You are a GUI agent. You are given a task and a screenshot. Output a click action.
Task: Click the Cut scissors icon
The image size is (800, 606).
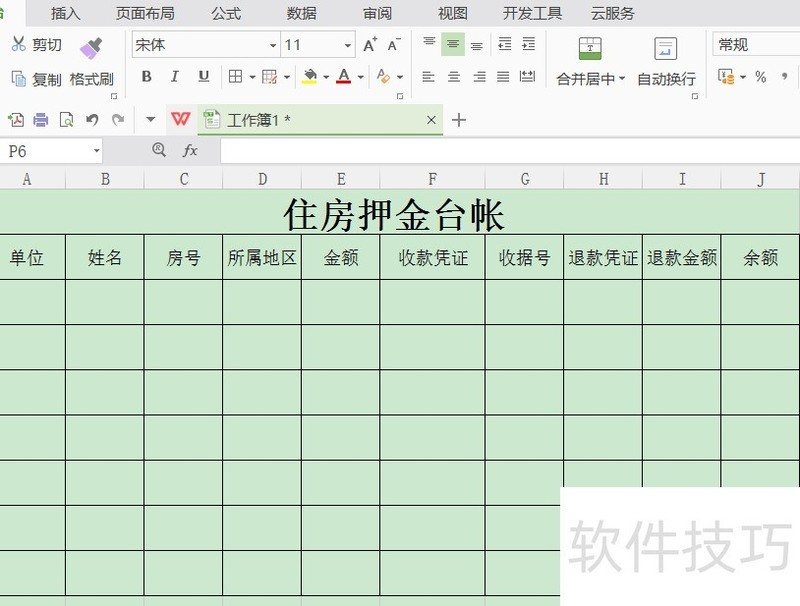tap(19, 44)
